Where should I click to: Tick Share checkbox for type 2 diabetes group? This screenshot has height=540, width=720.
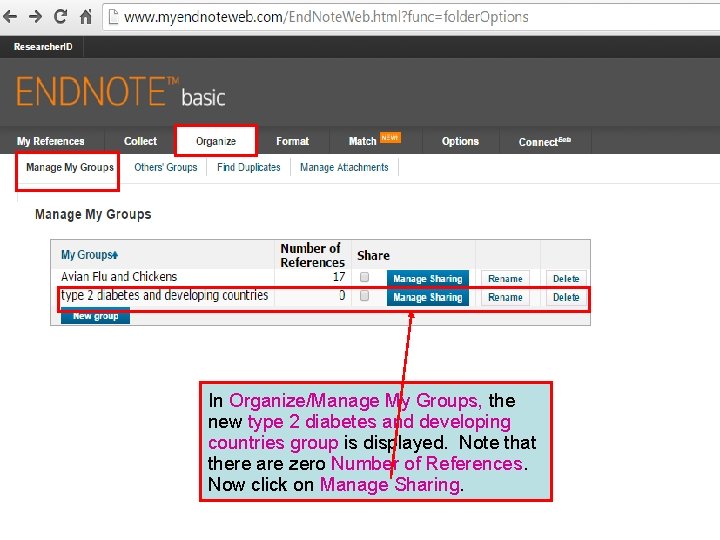pyautogui.click(x=364, y=296)
